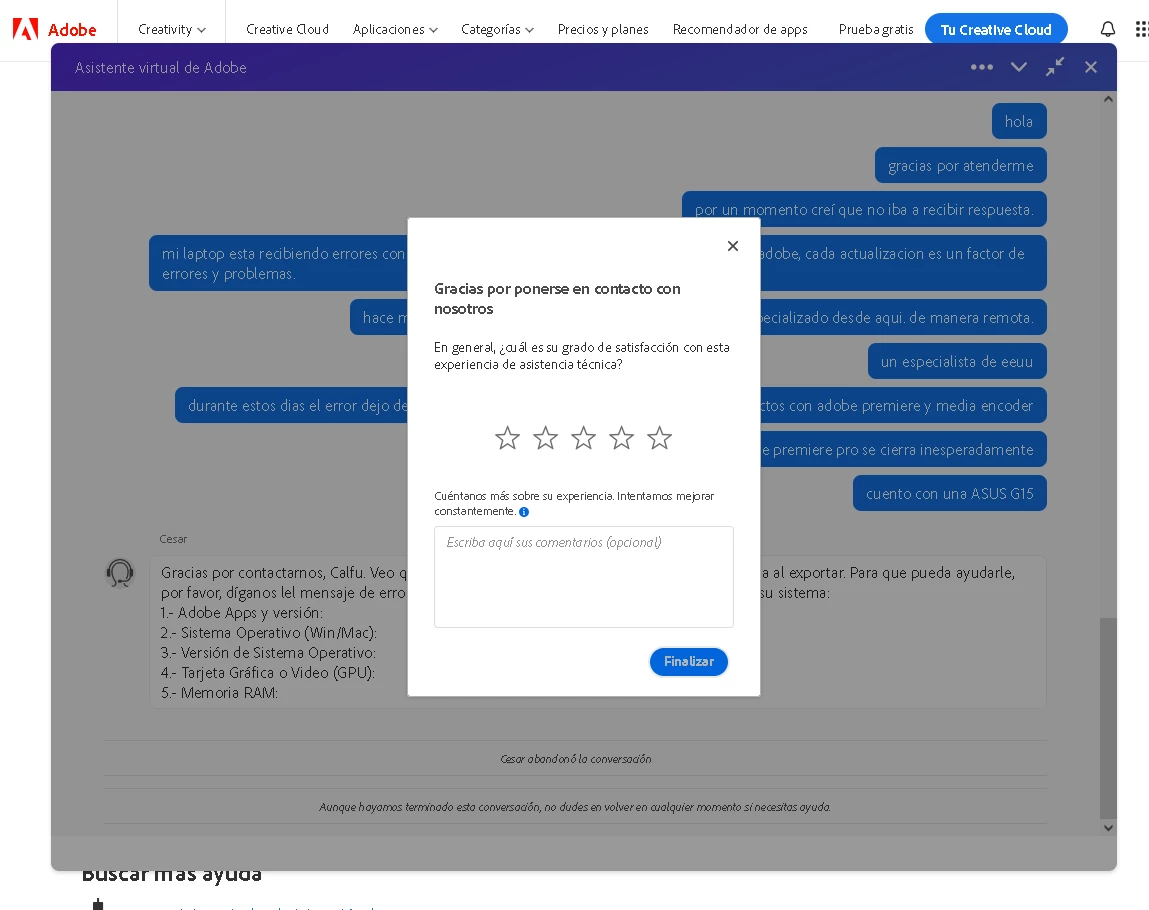The image size is (1149, 910).
Task: Click the Adobe wordmark text
Action: click(72, 30)
